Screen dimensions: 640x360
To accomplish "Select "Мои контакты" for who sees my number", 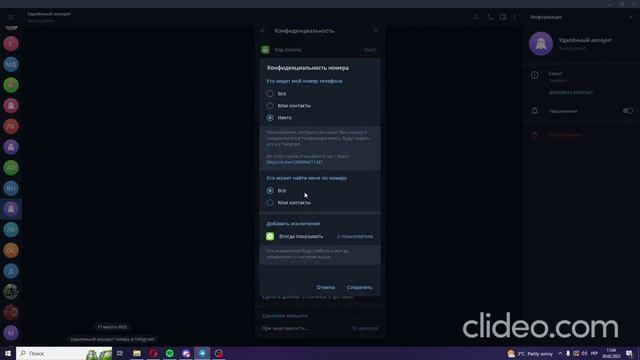I will (289, 106).
